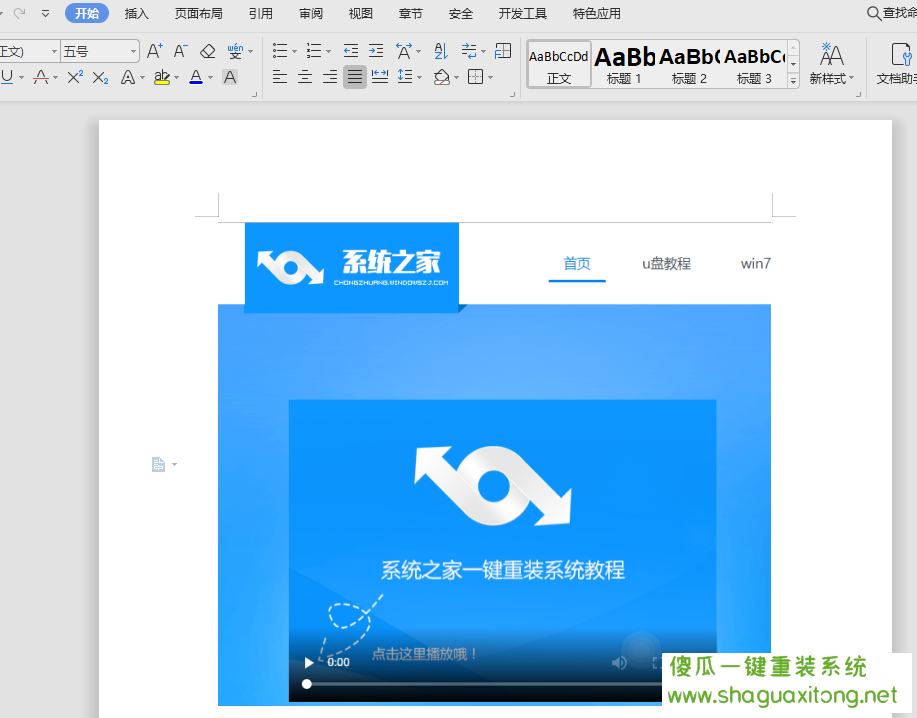Image resolution: width=917 pixels, height=718 pixels.
Task: Apply distributed alignment
Action: pyautogui.click(x=380, y=77)
